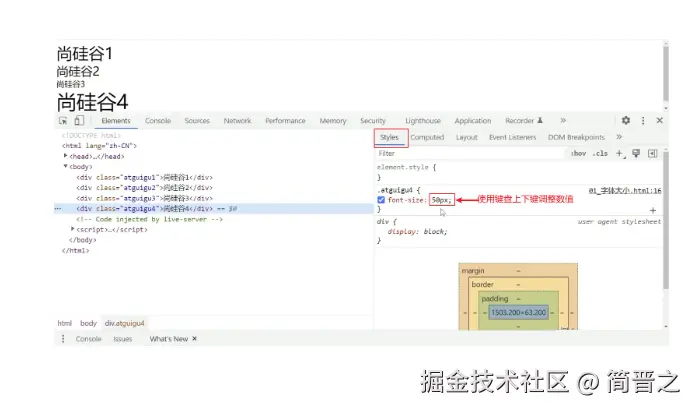The width and height of the screenshot is (695, 410).
Task: Close the What's New drawer tab
Action: pyautogui.click(x=194, y=339)
